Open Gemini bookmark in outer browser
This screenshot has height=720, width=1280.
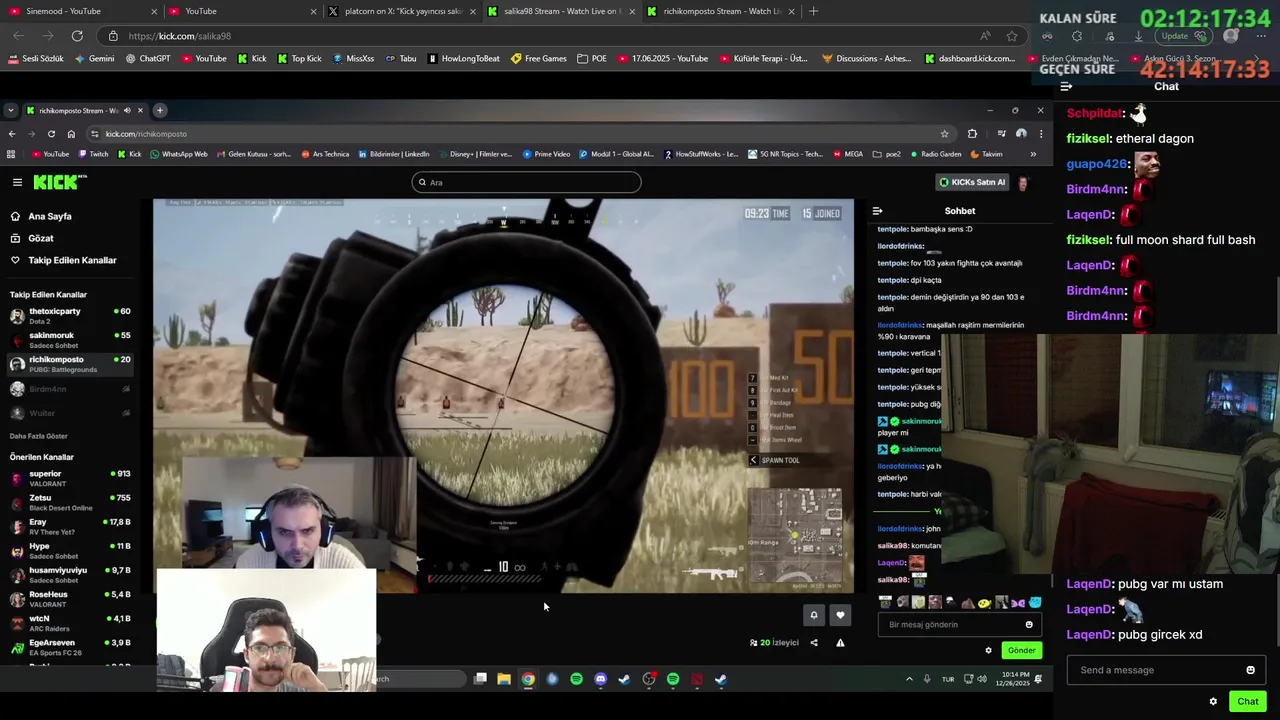94,59
